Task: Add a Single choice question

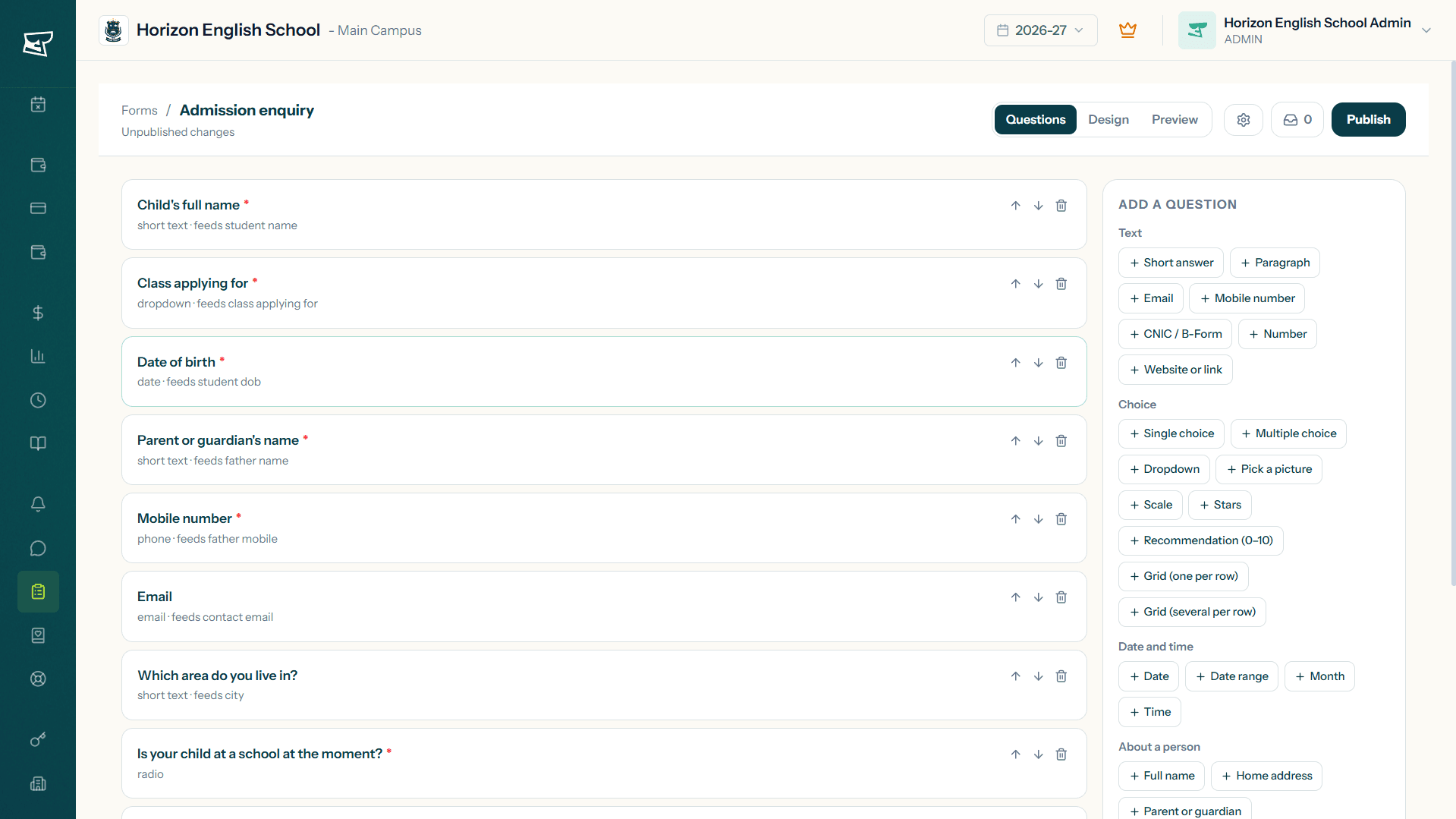Action: 1171,433
